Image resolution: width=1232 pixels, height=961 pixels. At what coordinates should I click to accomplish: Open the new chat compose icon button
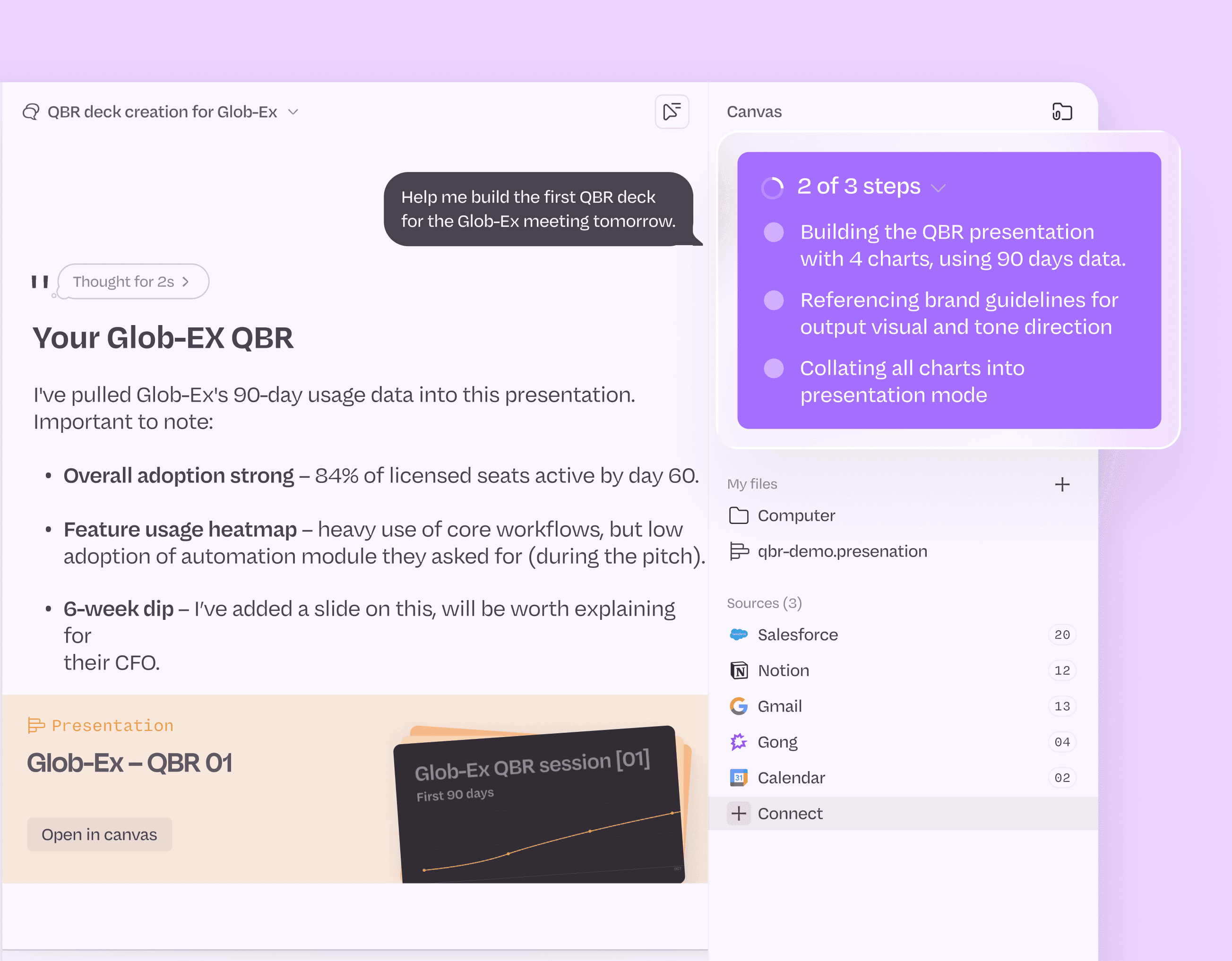[x=672, y=112]
